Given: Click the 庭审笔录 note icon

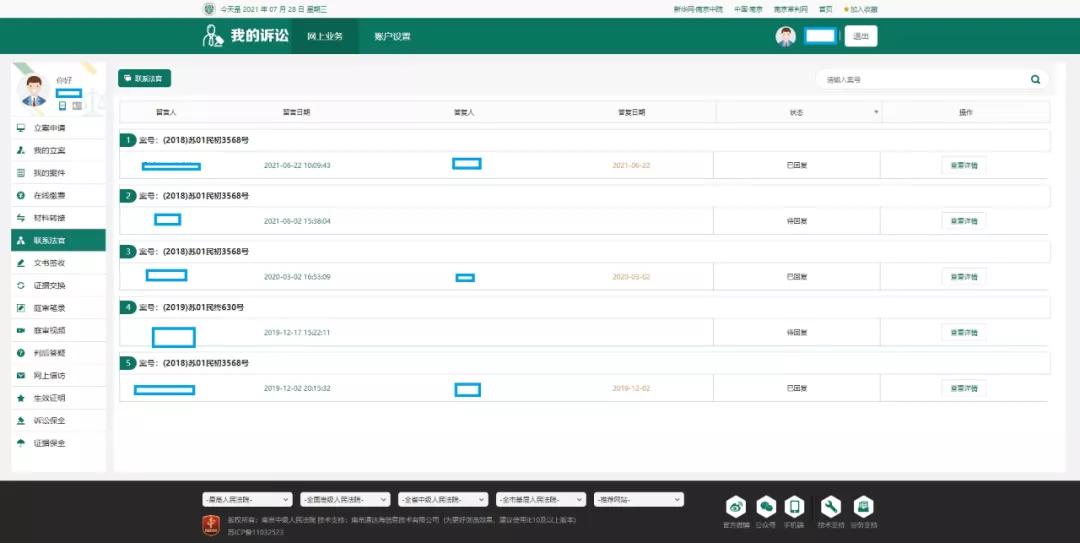Looking at the screenshot, I should click(x=21, y=308).
